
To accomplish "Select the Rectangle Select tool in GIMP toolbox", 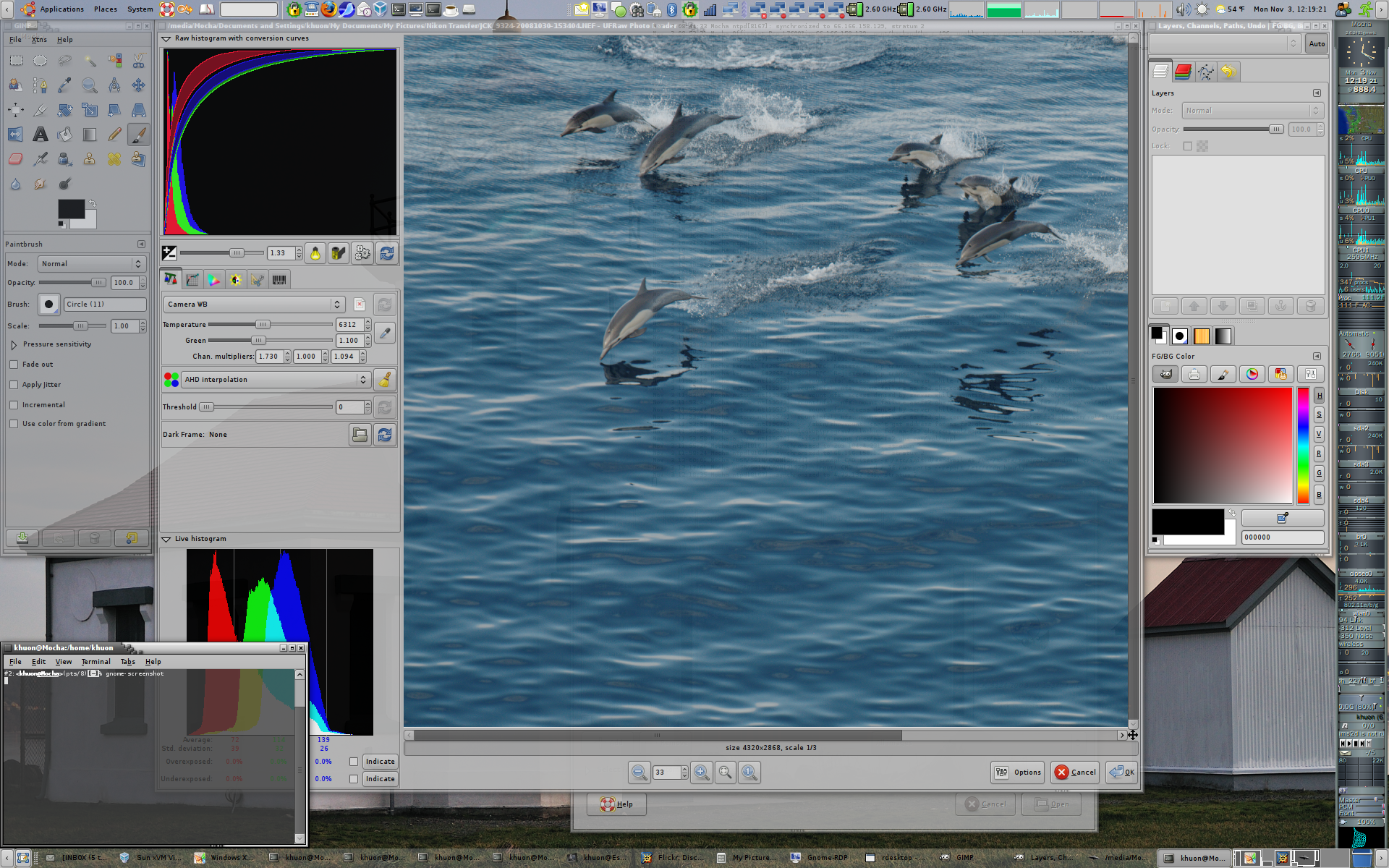I will click(16, 61).
